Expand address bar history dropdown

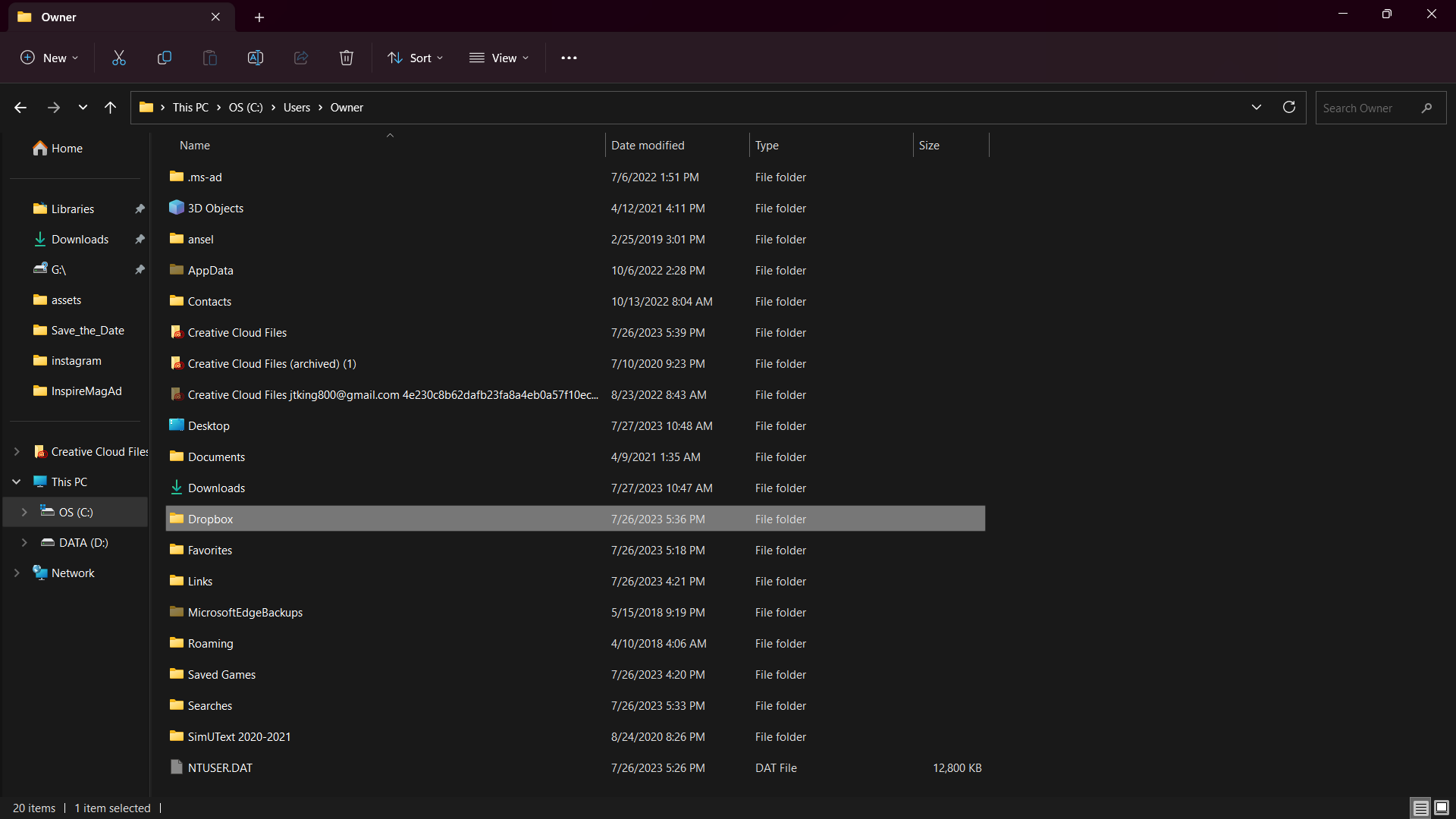pos(1257,107)
